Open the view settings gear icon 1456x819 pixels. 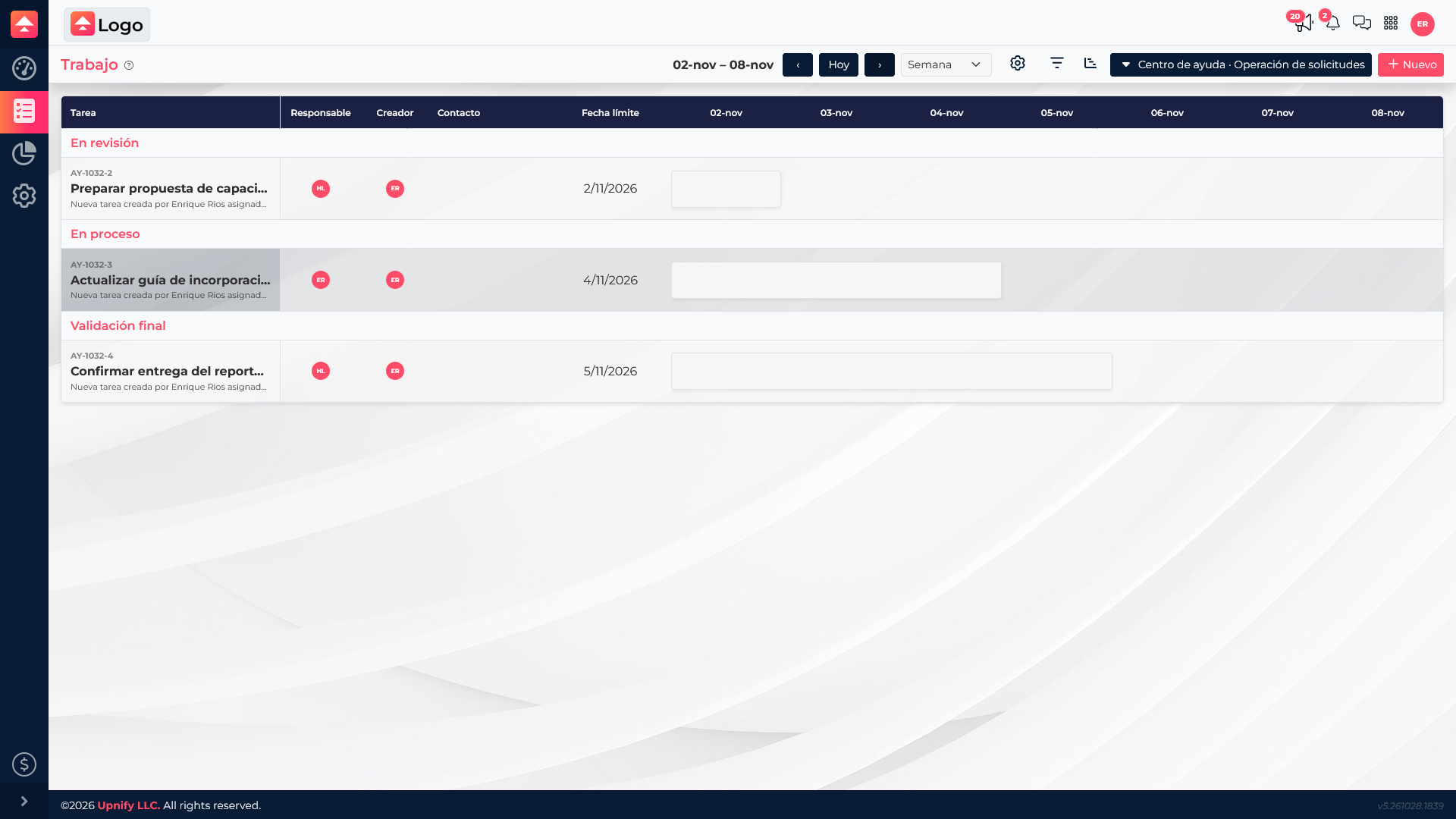(x=1018, y=64)
